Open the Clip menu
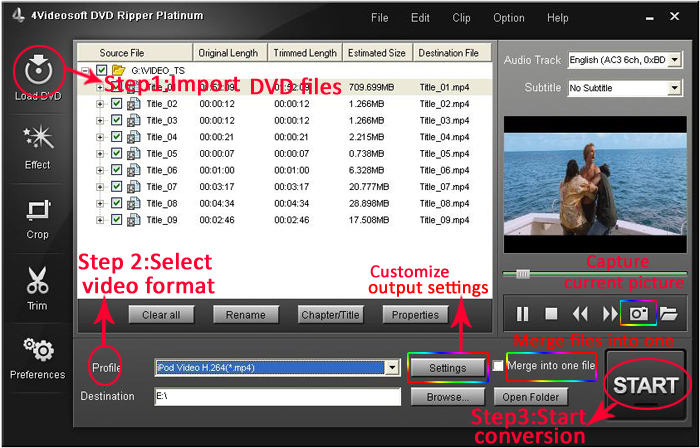 pyautogui.click(x=461, y=18)
